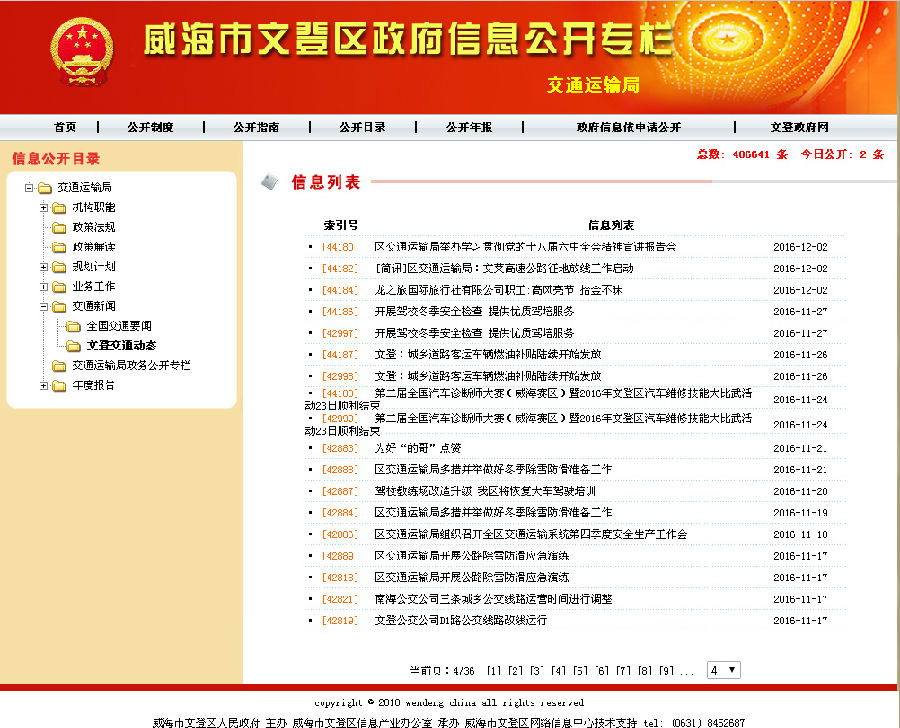Expand the 规划计划 tree node

click(x=44, y=267)
